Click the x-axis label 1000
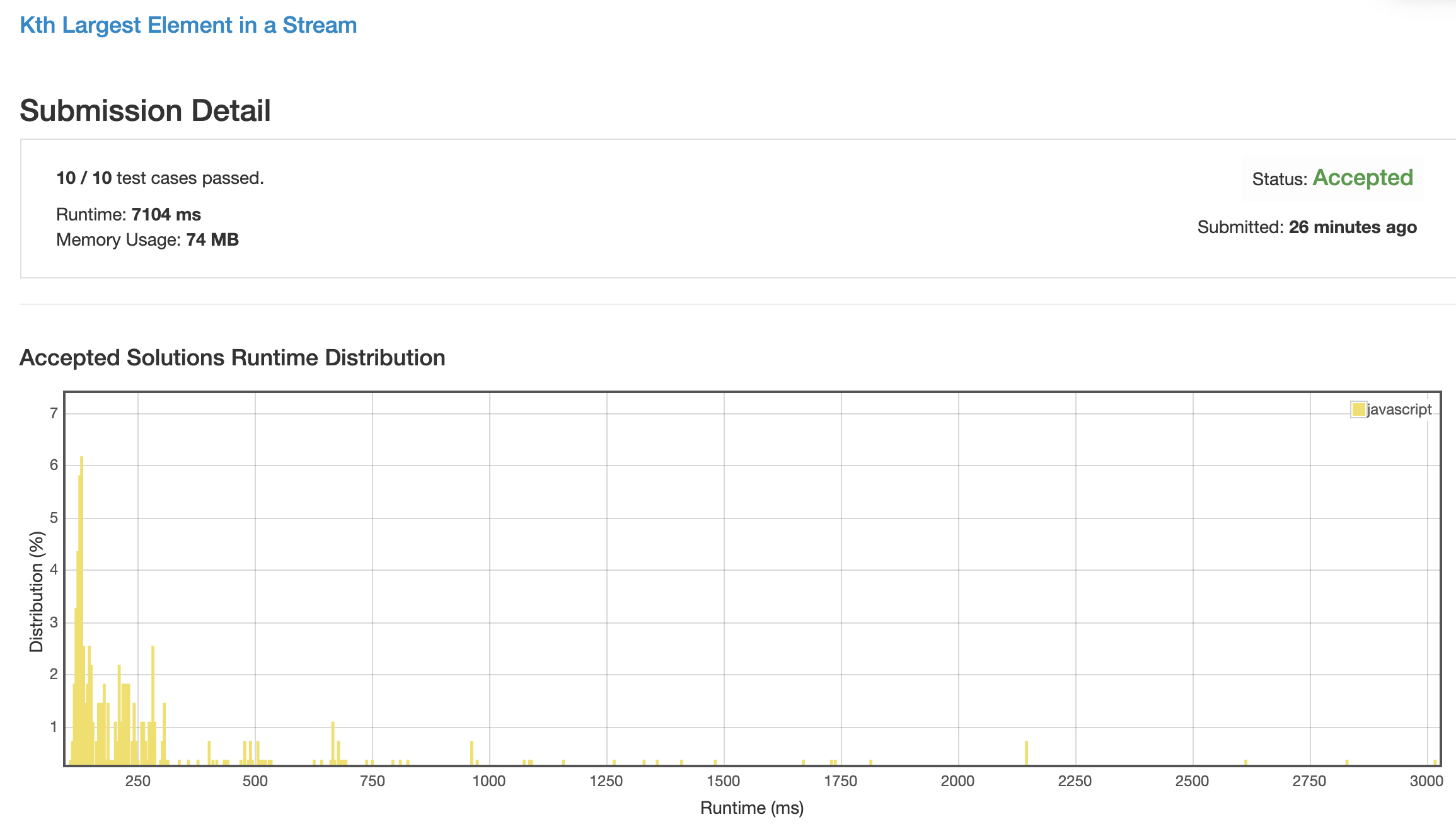1456x829 pixels. [489, 781]
